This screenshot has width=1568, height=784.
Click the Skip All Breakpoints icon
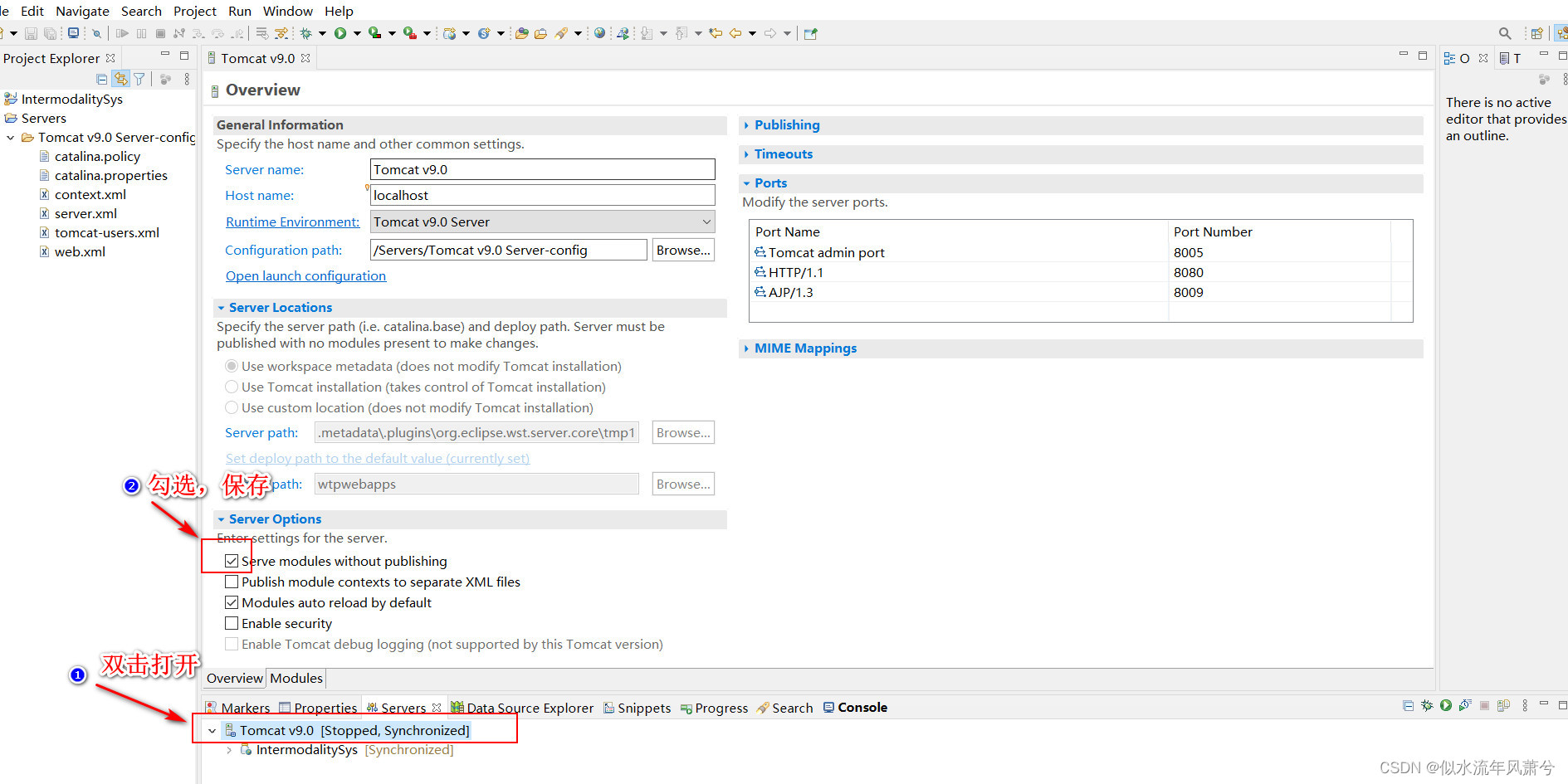point(96,33)
